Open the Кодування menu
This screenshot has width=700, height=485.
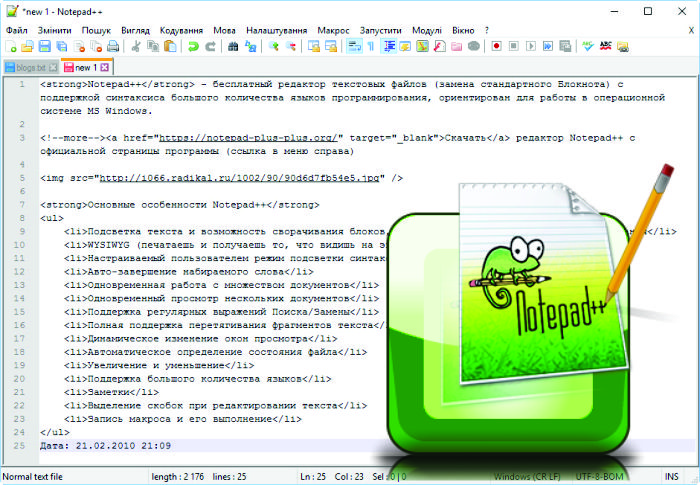pyautogui.click(x=181, y=30)
